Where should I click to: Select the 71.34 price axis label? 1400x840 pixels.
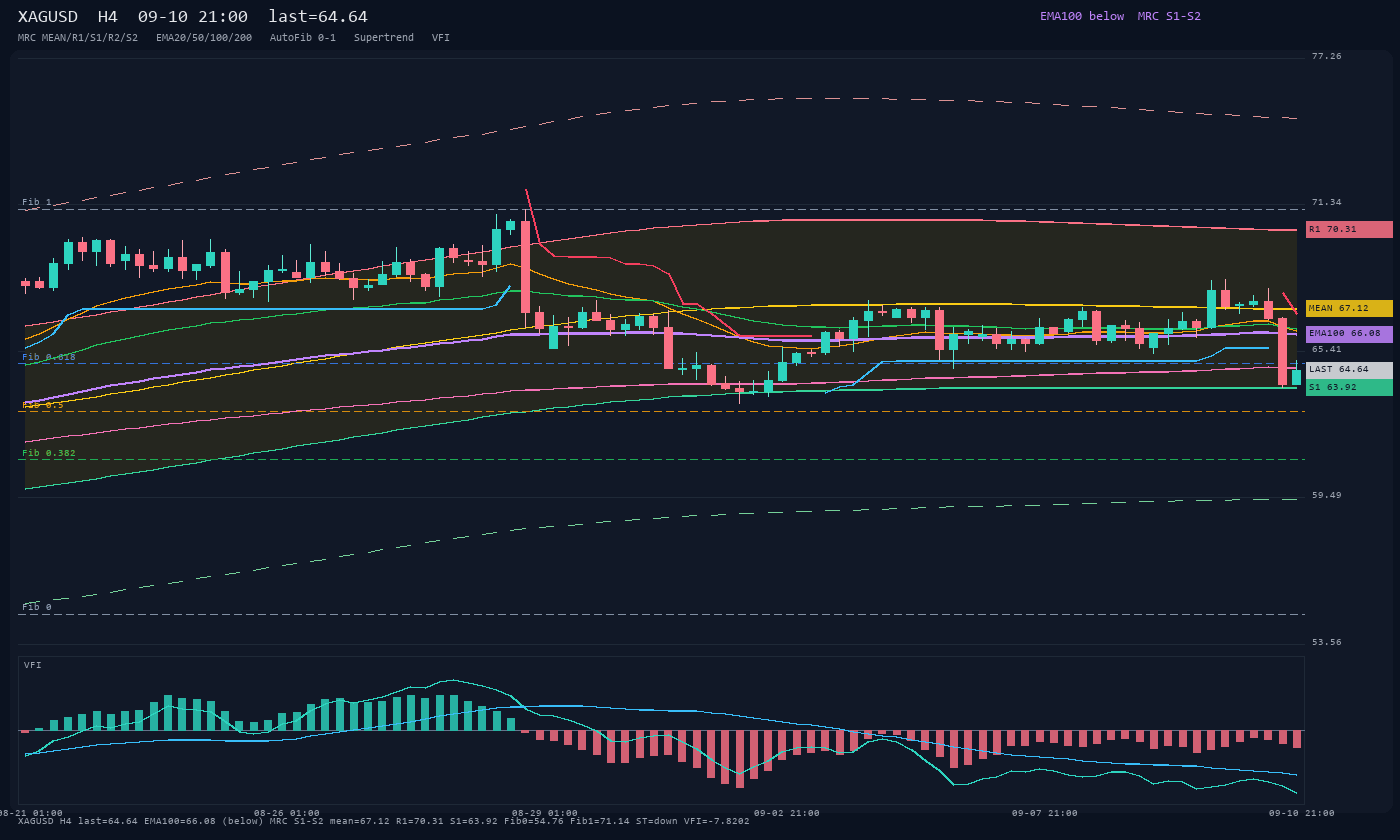pos(1327,203)
